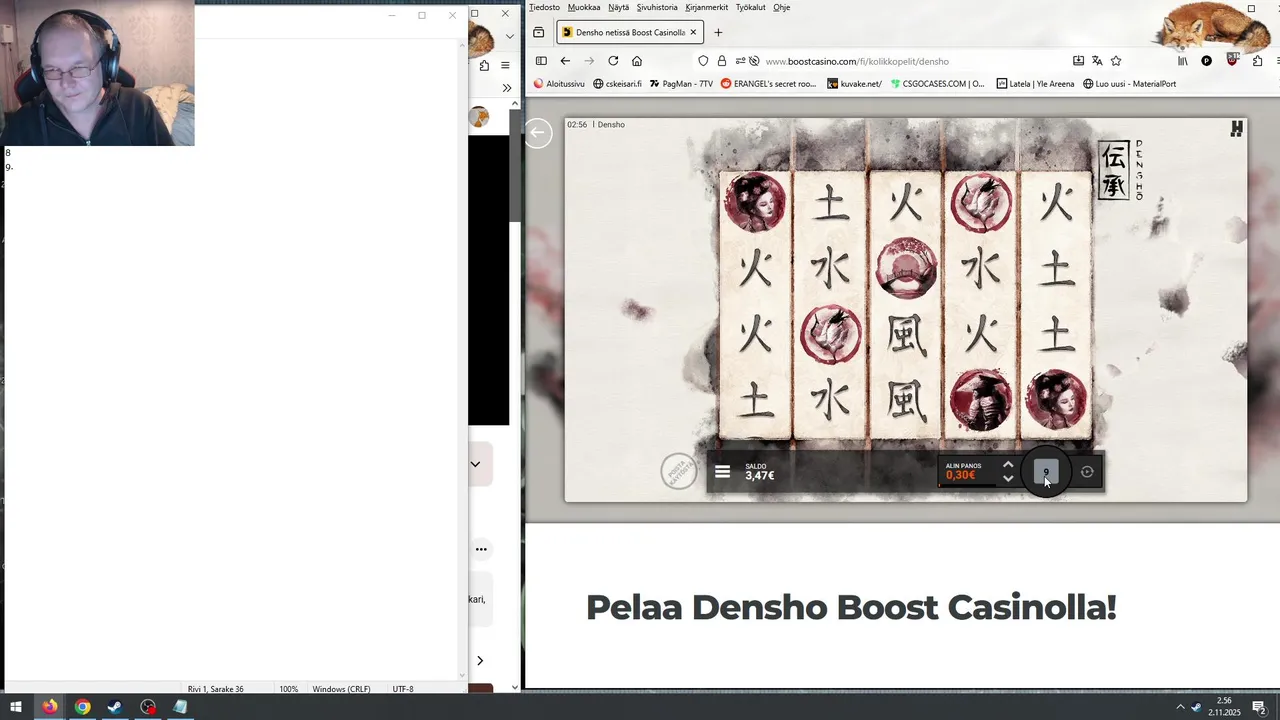Image resolution: width=1280 pixels, height=720 pixels.
Task: Open the three-dots menu in background window
Action: point(481,549)
